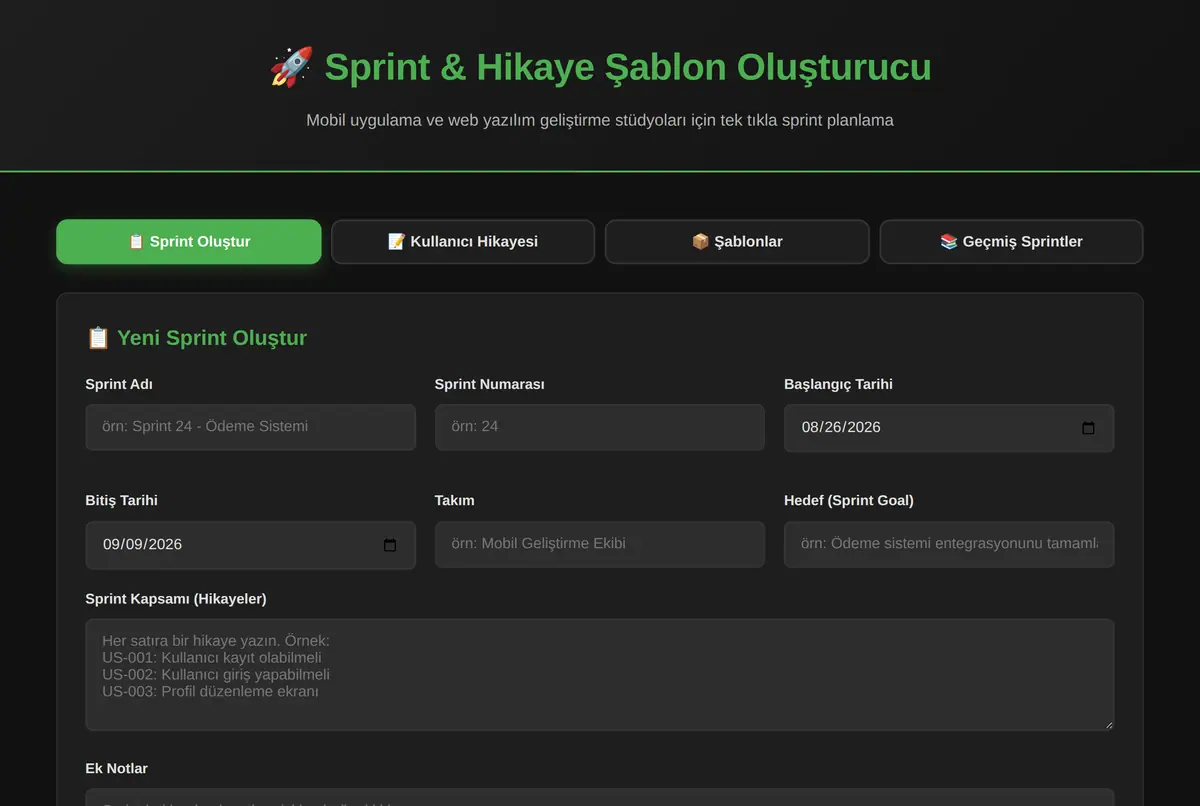Screen dimensions: 1200x806
Task: Click the clipboard icon beside Yeni Sprint Oluştur
Action: [x=98, y=338]
